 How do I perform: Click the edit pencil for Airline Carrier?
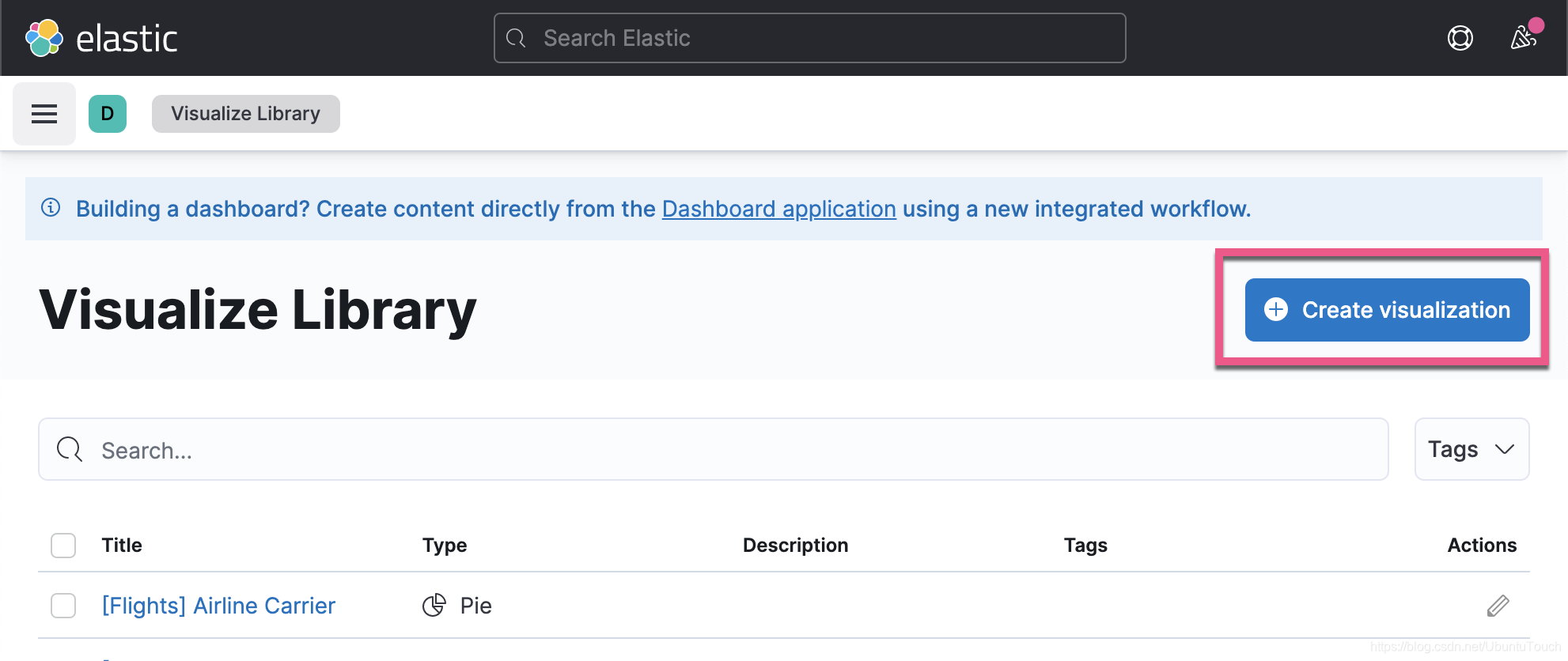[1498, 606]
